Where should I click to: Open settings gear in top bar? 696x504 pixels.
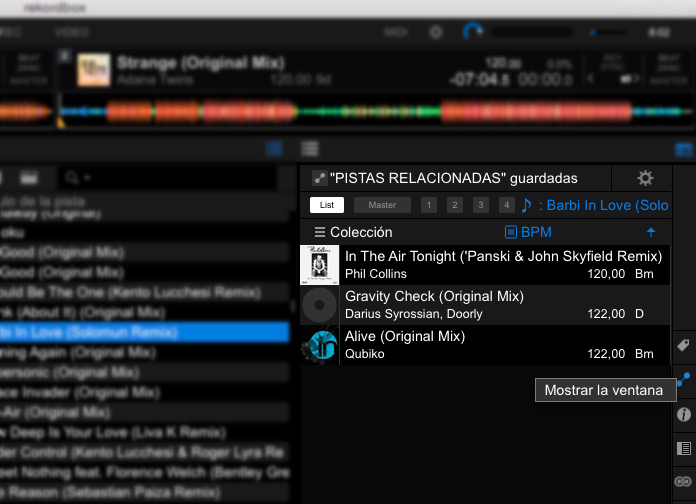click(x=436, y=32)
